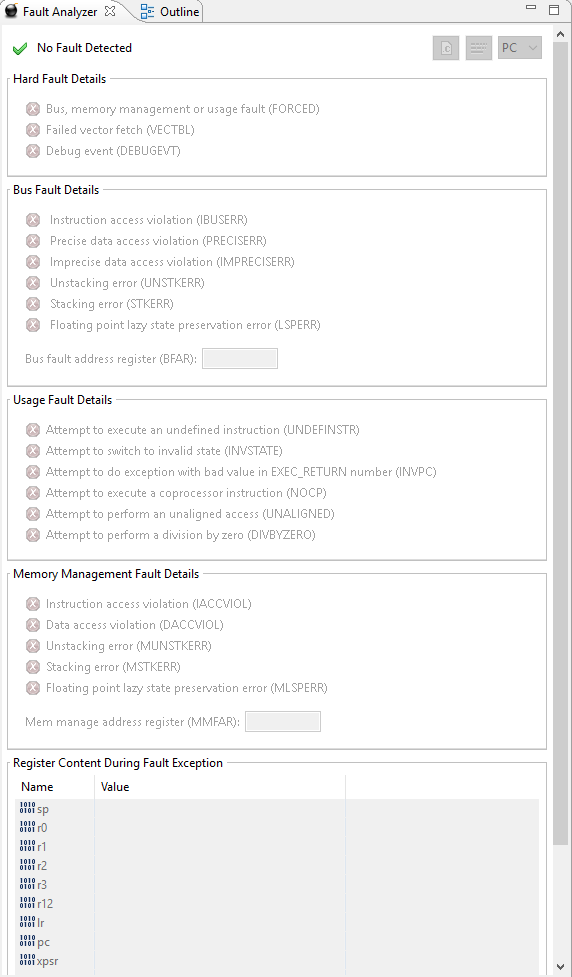Viewport: 572px width, 977px height.
Task: Click the green No Fault Detected checkmark
Action: click(20, 49)
